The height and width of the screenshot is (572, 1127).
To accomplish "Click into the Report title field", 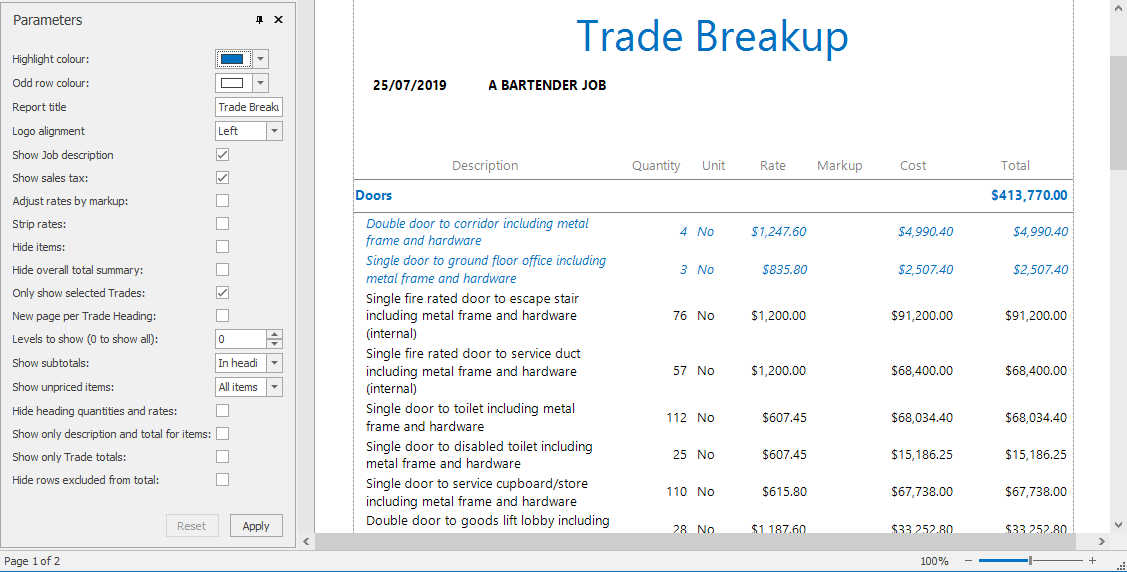I will click(248, 107).
